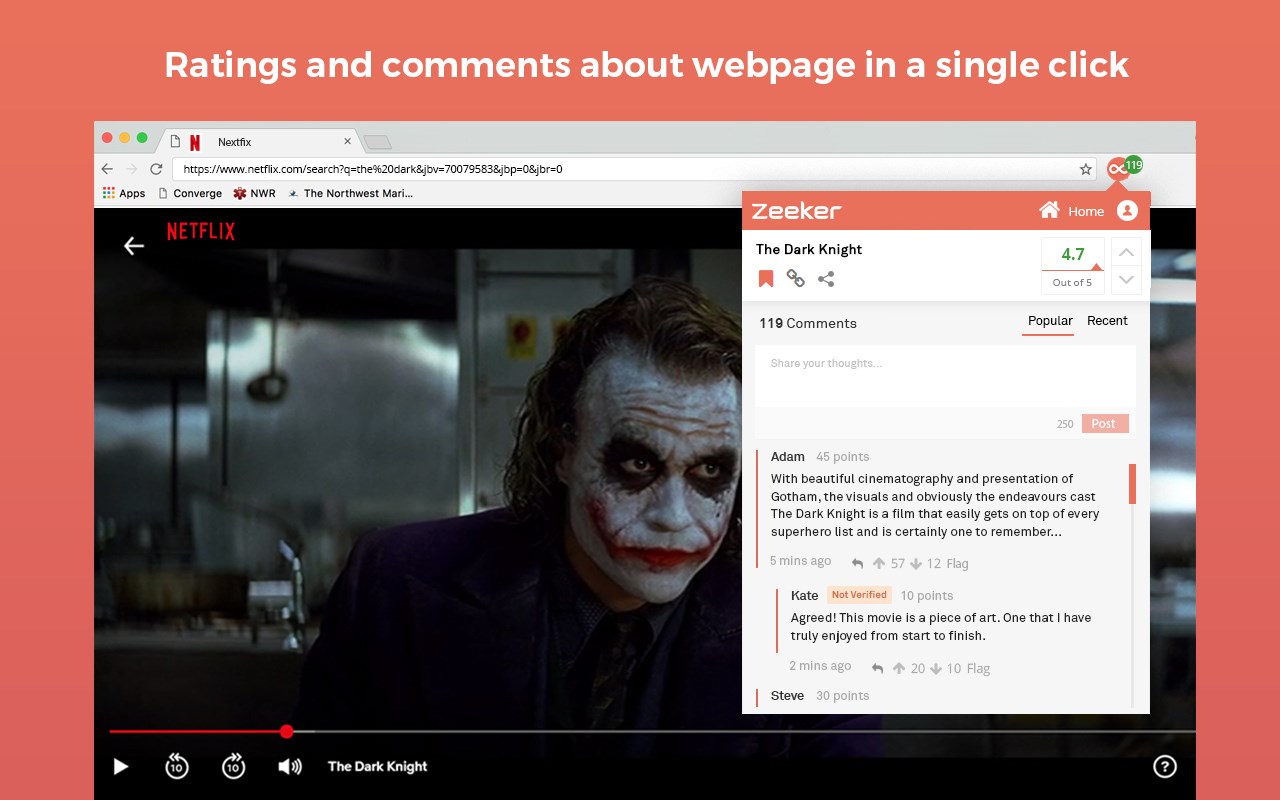Open Netflix player help icon

click(1165, 767)
